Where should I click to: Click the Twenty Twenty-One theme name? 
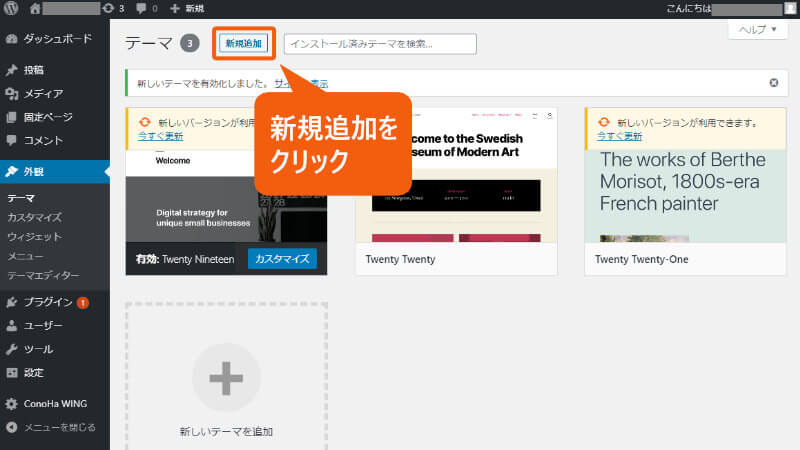click(x=641, y=259)
